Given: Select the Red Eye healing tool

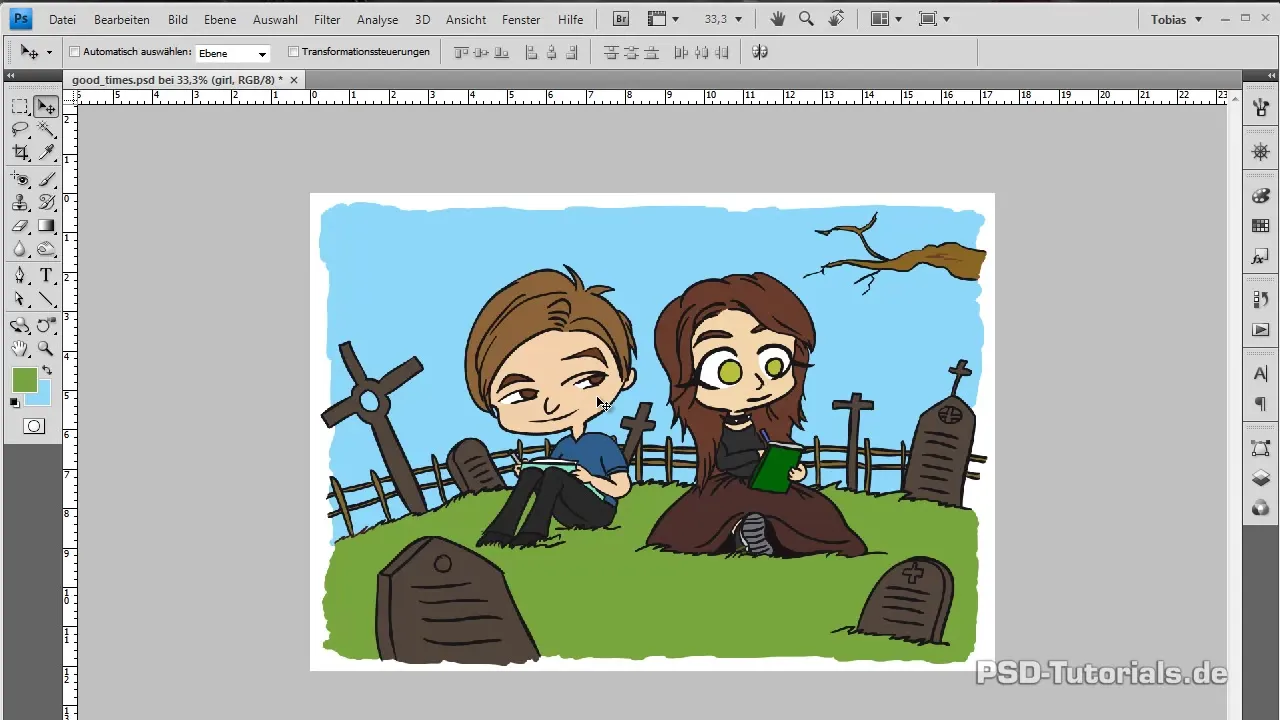Looking at the screenshot, I should (x=20, y=179).
